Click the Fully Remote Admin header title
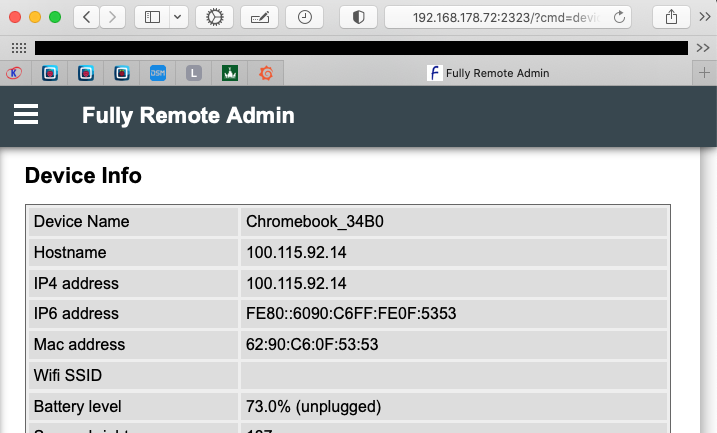The image size is (717, 433). tap(188, 116)
